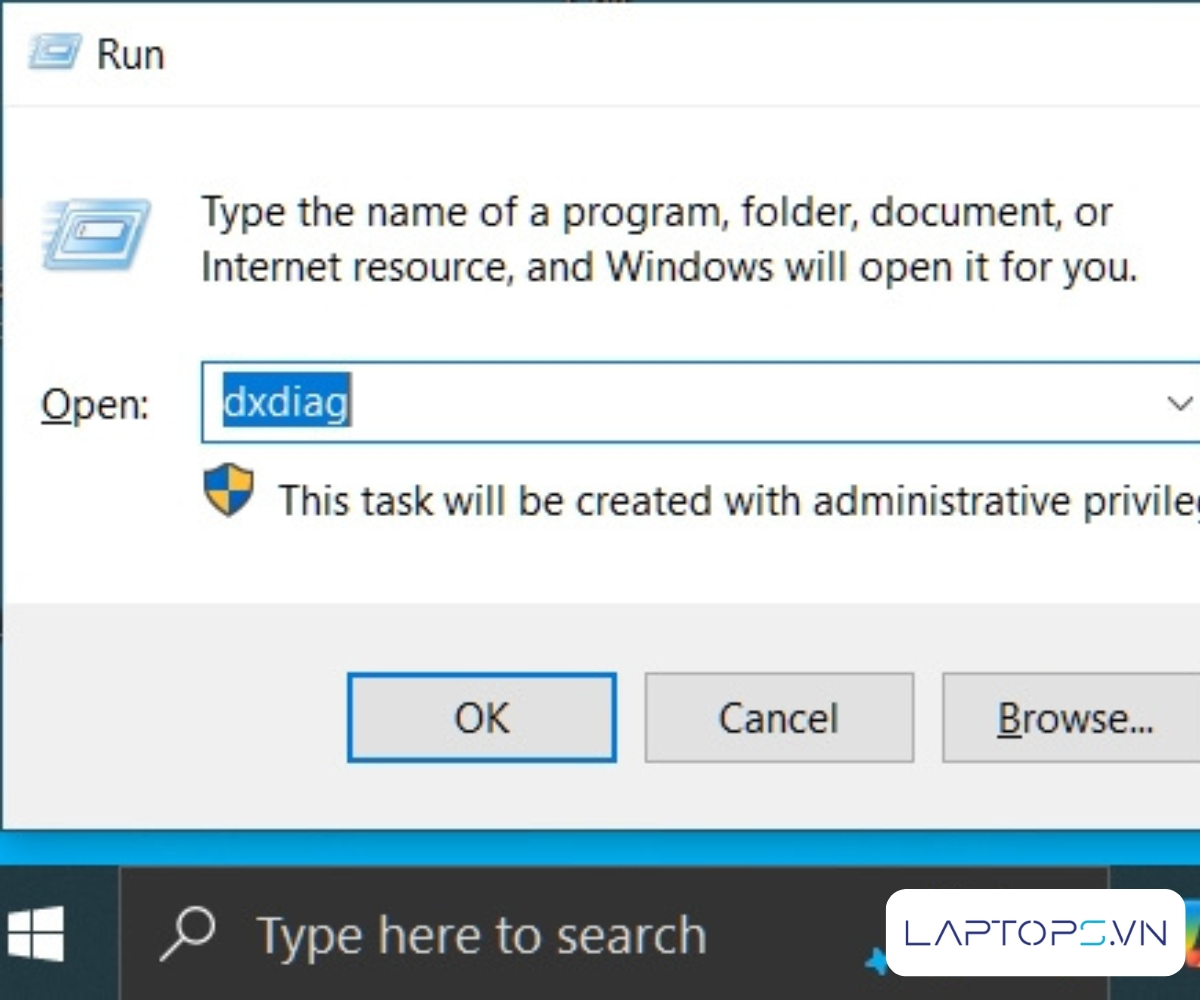This screenshot has height=1000, width=1200.
Task: Expand the Open combo box dropdown arrow
Action: click(x=1180, y=403)
